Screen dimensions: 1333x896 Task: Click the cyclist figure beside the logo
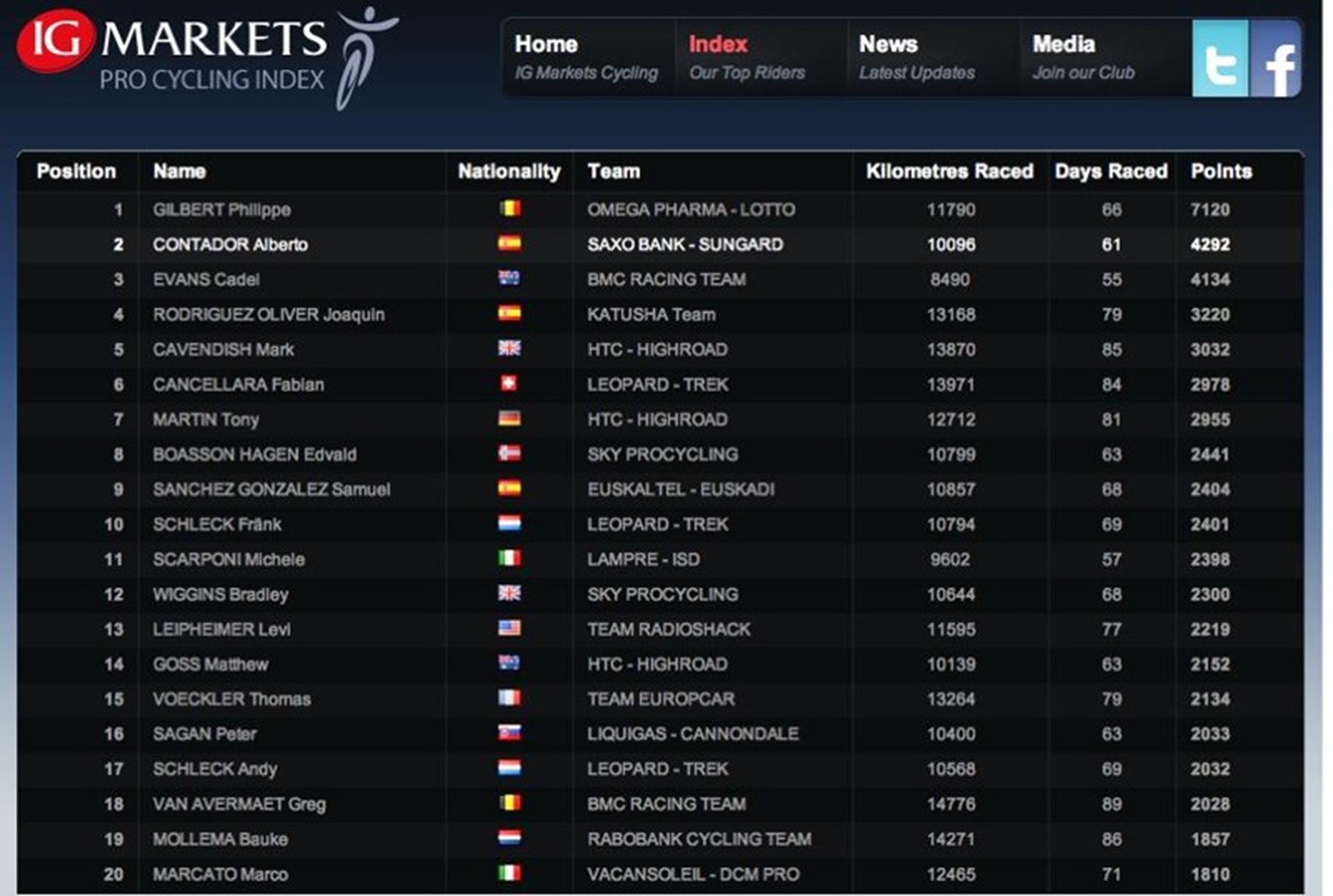(361, 52)
